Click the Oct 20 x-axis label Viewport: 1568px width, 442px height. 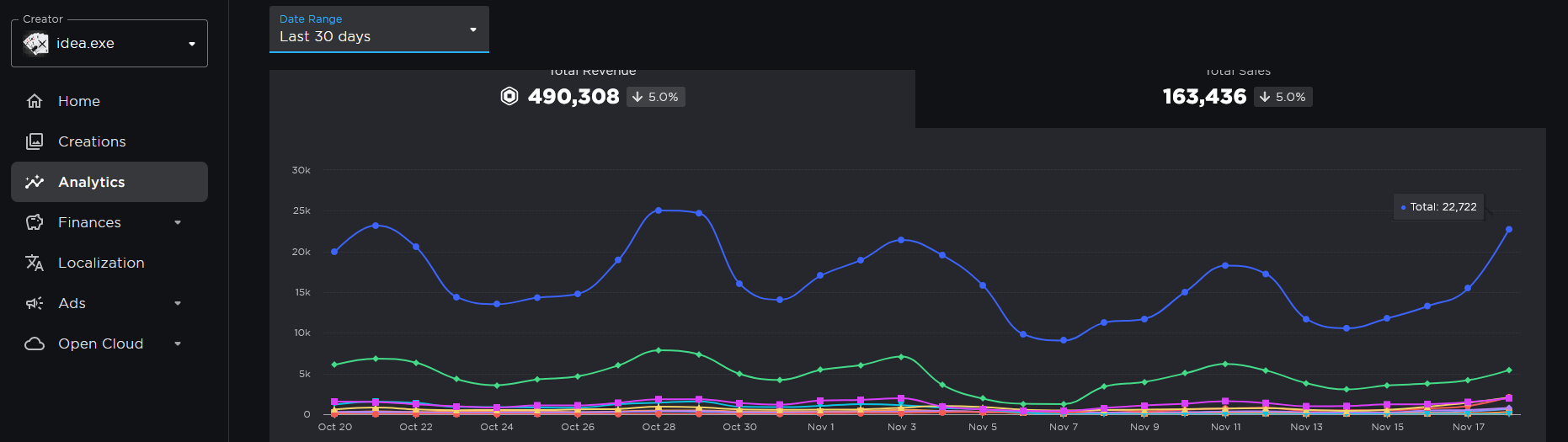(335, 427)
